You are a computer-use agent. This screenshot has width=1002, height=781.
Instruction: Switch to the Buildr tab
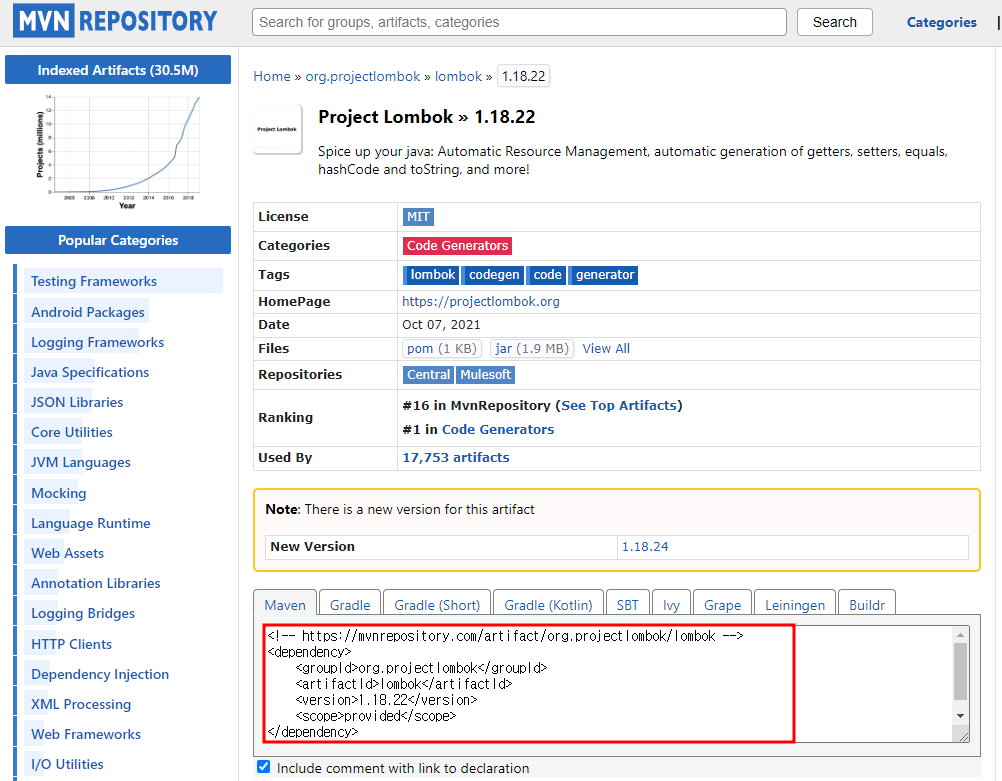867,605
